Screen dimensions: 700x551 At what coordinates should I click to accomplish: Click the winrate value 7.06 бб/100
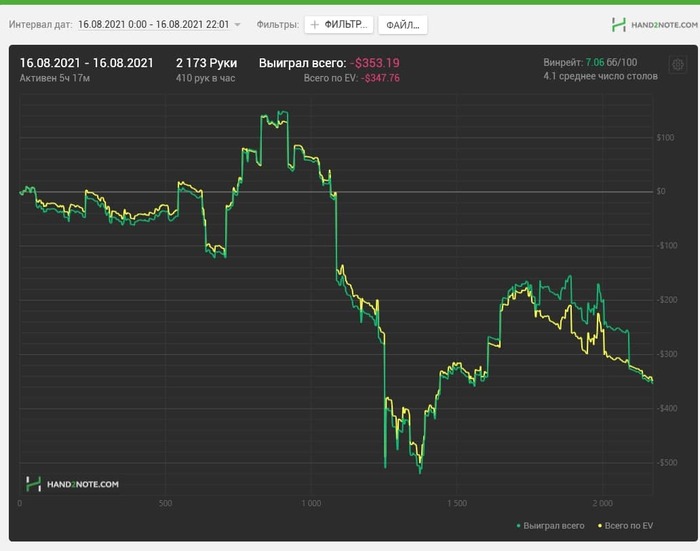coord(611,63)
